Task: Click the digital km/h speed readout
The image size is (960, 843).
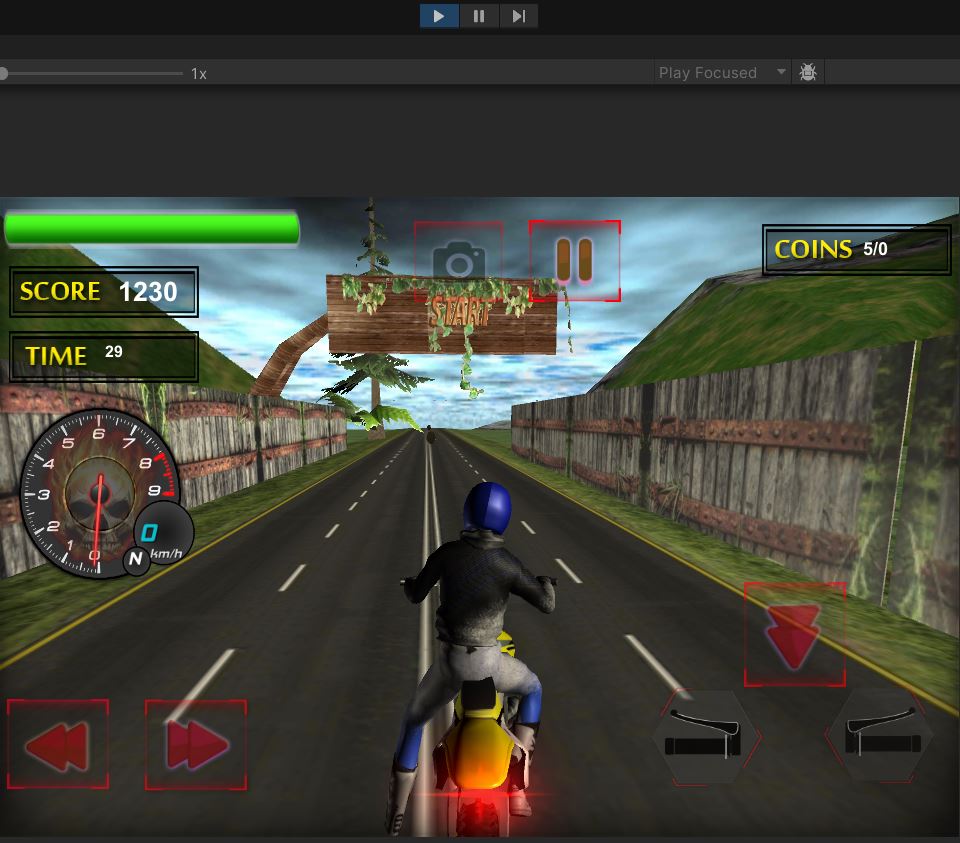Action: tap(151, 532)
